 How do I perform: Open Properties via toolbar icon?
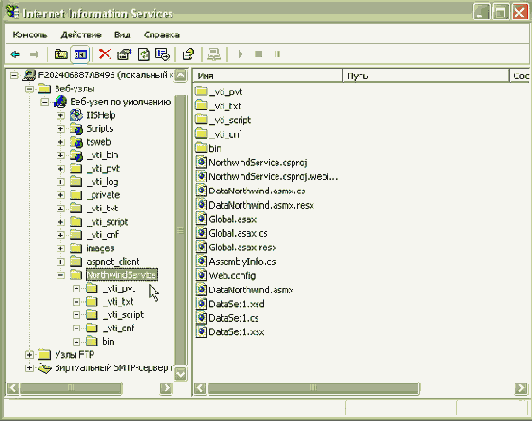[x=124, y=54]
